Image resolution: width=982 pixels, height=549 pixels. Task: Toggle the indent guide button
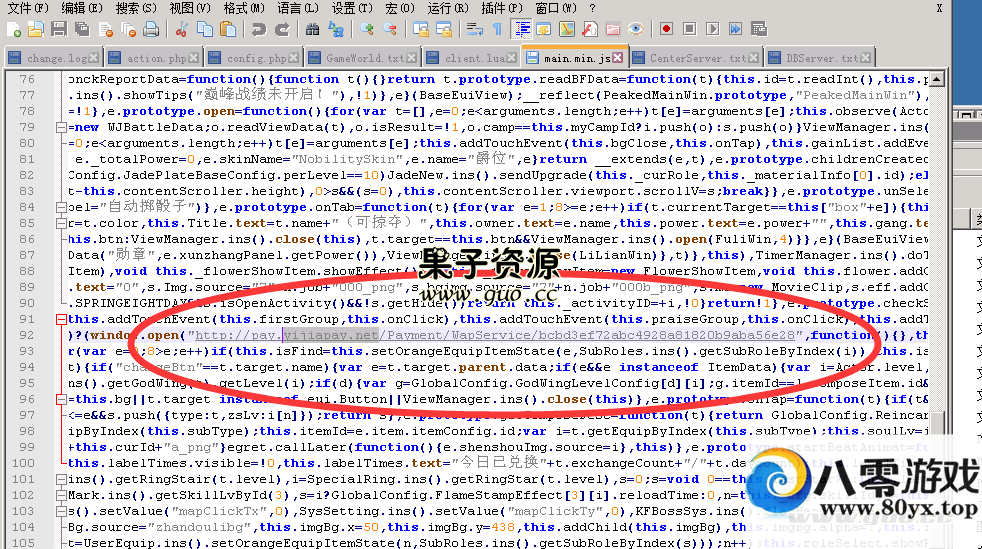point(520,29)
